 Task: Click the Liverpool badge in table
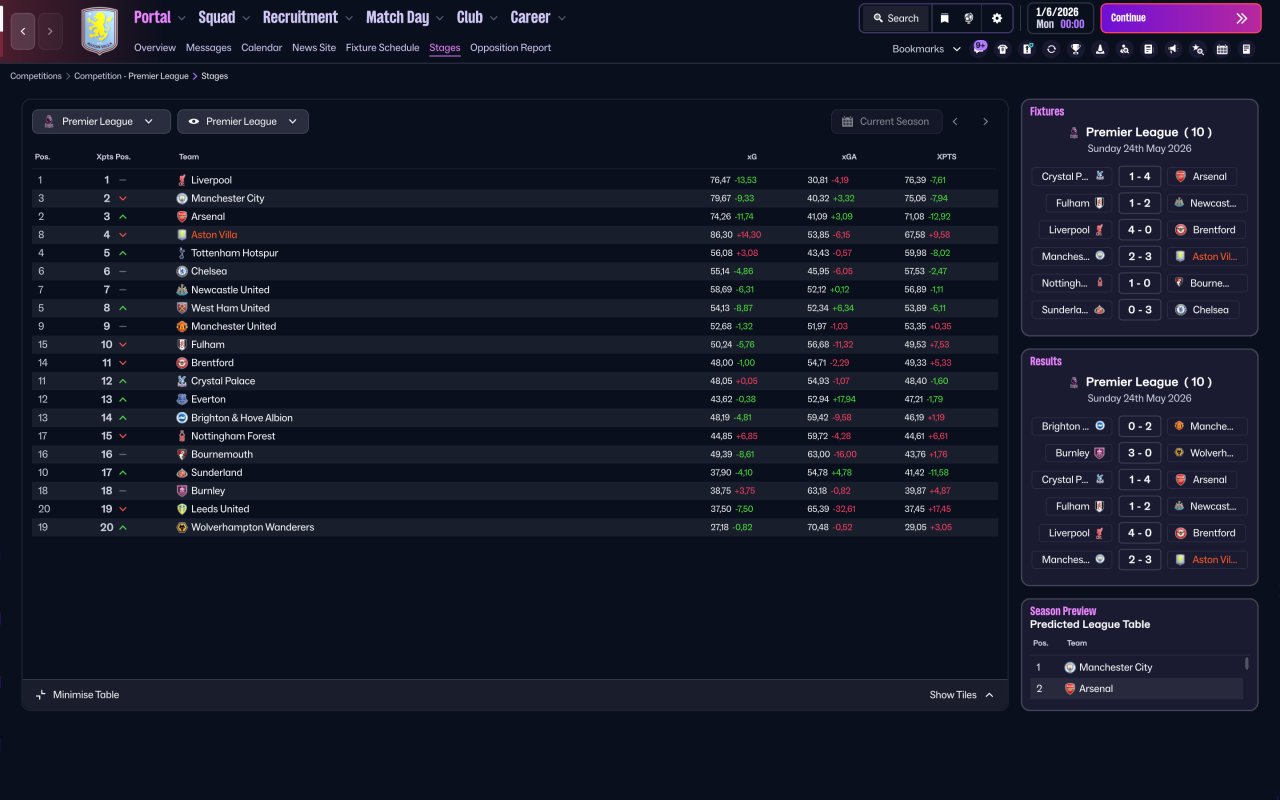[182, 180]
